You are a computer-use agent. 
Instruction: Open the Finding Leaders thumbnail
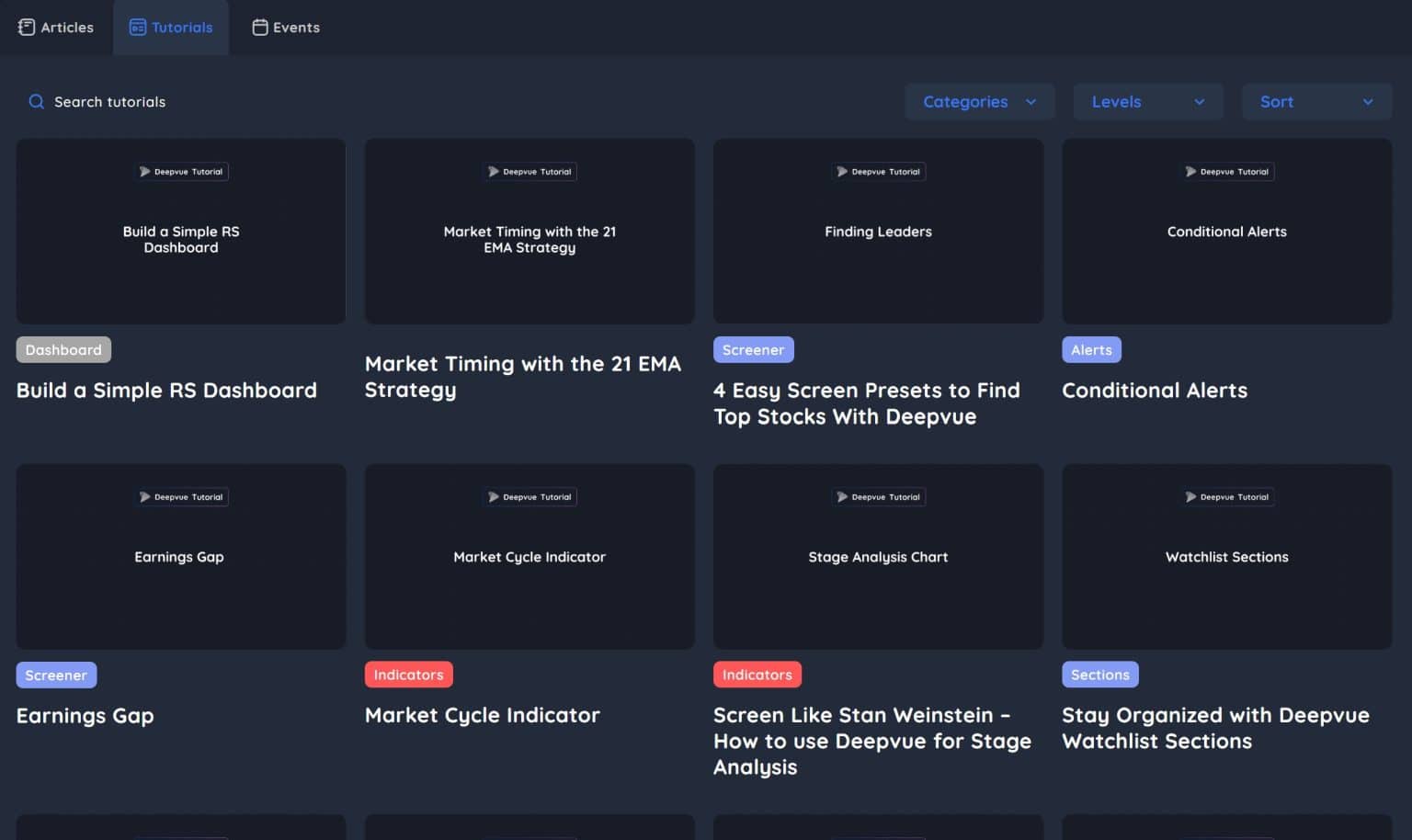click(x=878, y=232)
